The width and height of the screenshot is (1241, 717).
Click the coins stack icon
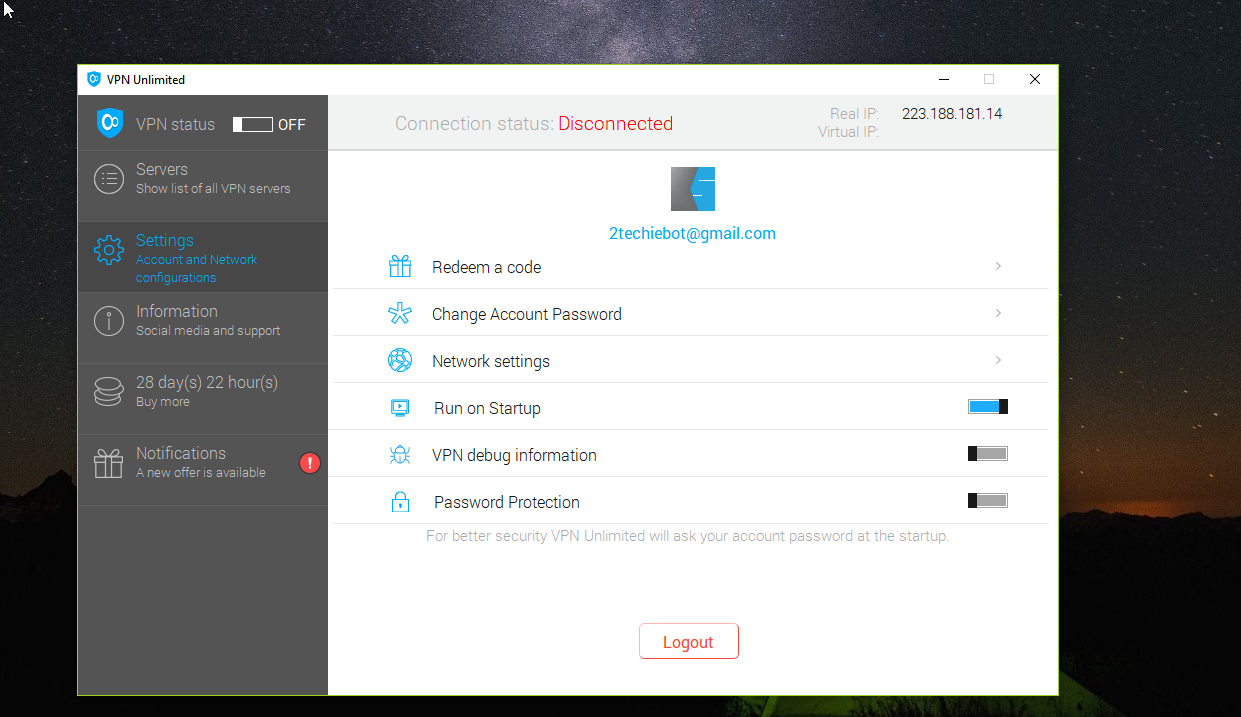[x=109, y=391]
